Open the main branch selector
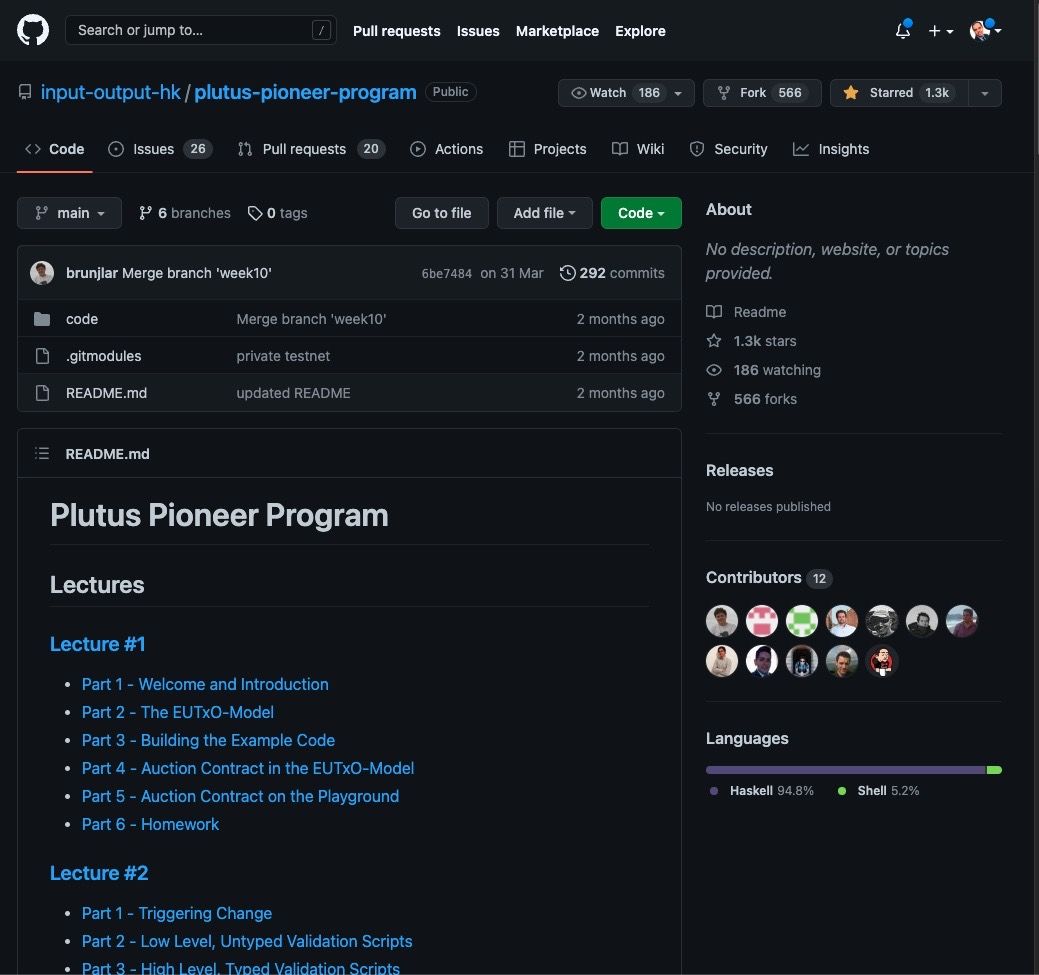 click(x=70, y=213)
